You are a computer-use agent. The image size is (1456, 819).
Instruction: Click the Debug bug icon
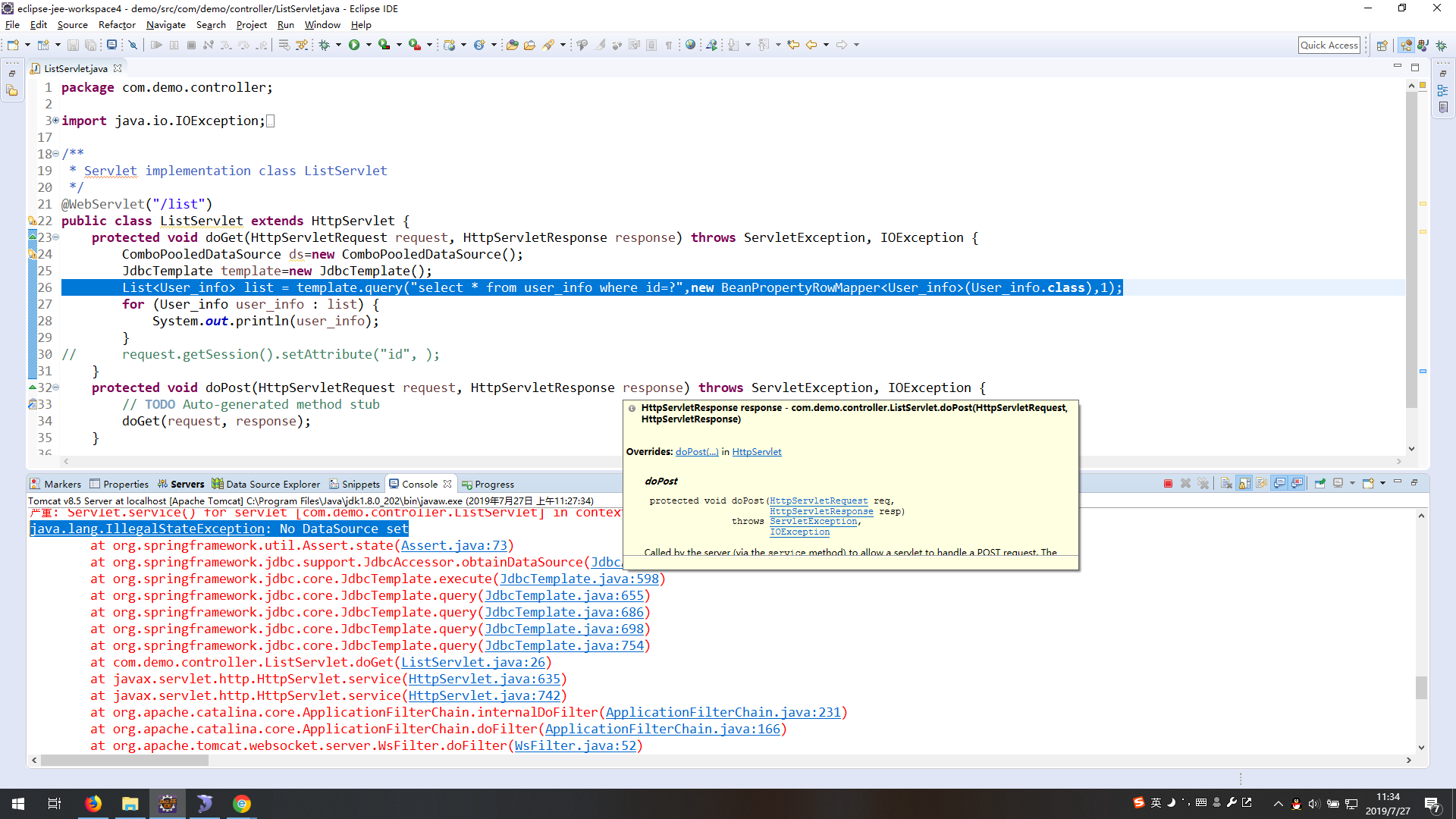(x=325, y=45)
